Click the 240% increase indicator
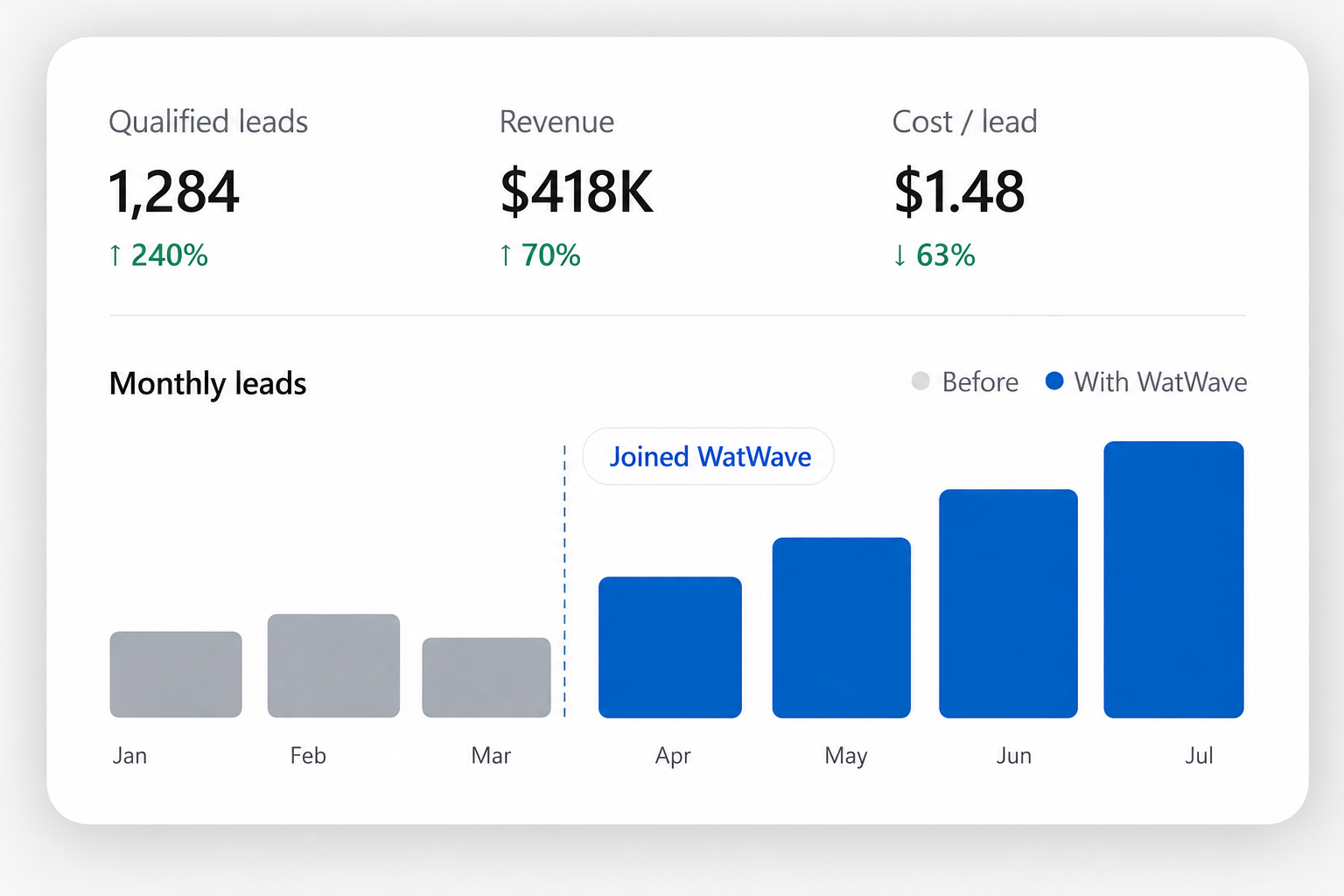 [158, 255]
